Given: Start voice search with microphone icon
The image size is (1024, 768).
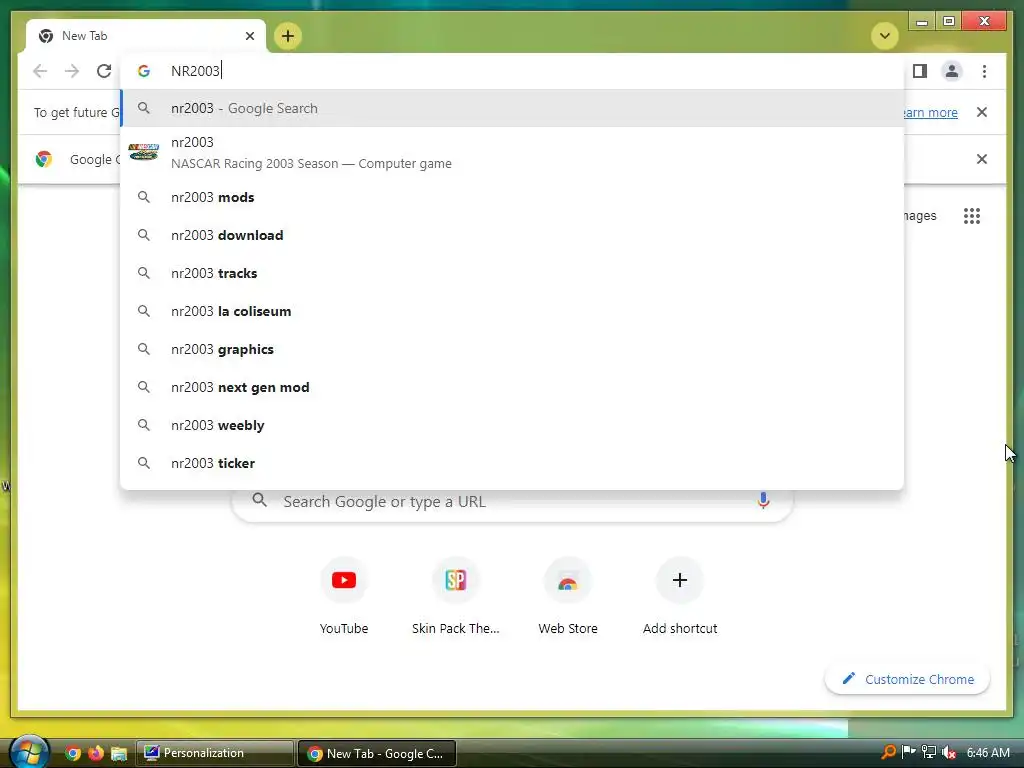Looking at the screenshot, I should [x=763, y=501].
